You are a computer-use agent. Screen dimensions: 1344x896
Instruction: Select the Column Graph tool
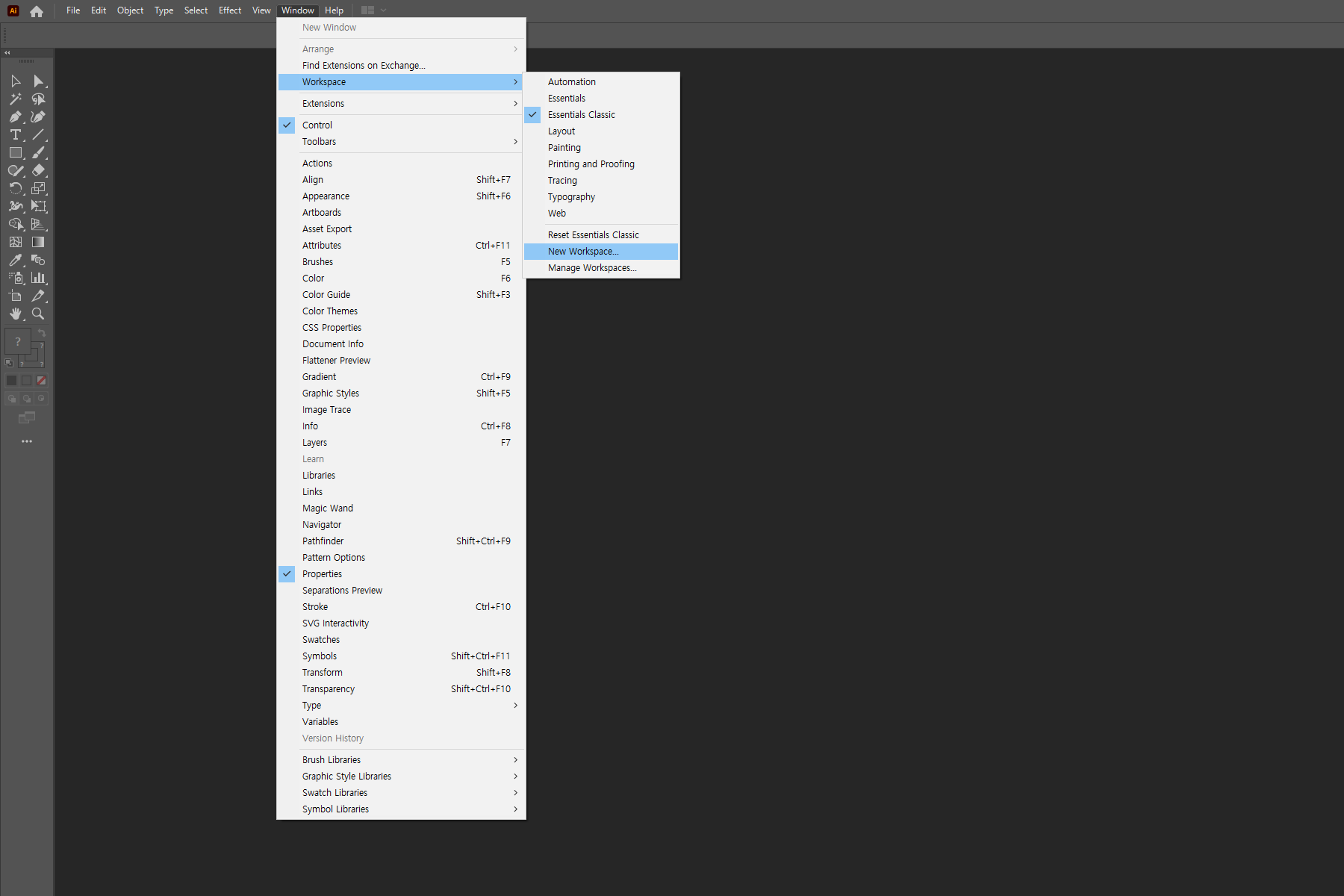(39, 278)
